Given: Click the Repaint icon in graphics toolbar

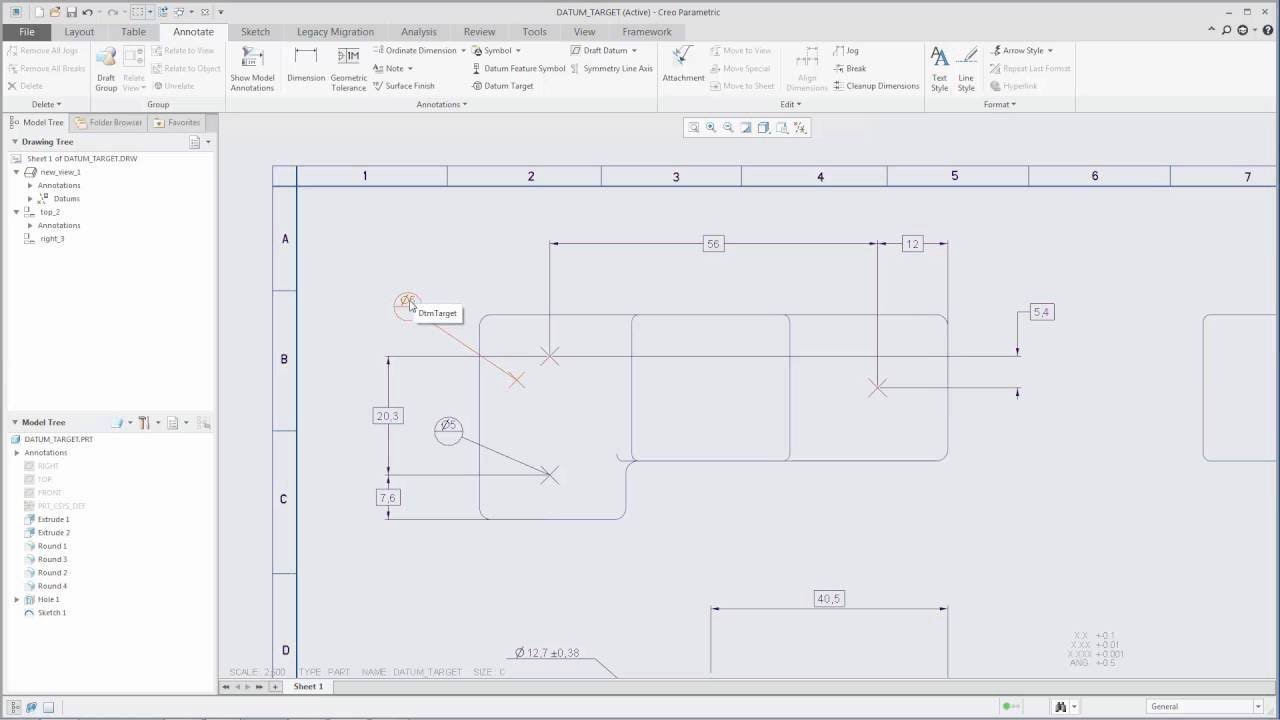Looking at the screenshot, I should click(x=746, y=127).
